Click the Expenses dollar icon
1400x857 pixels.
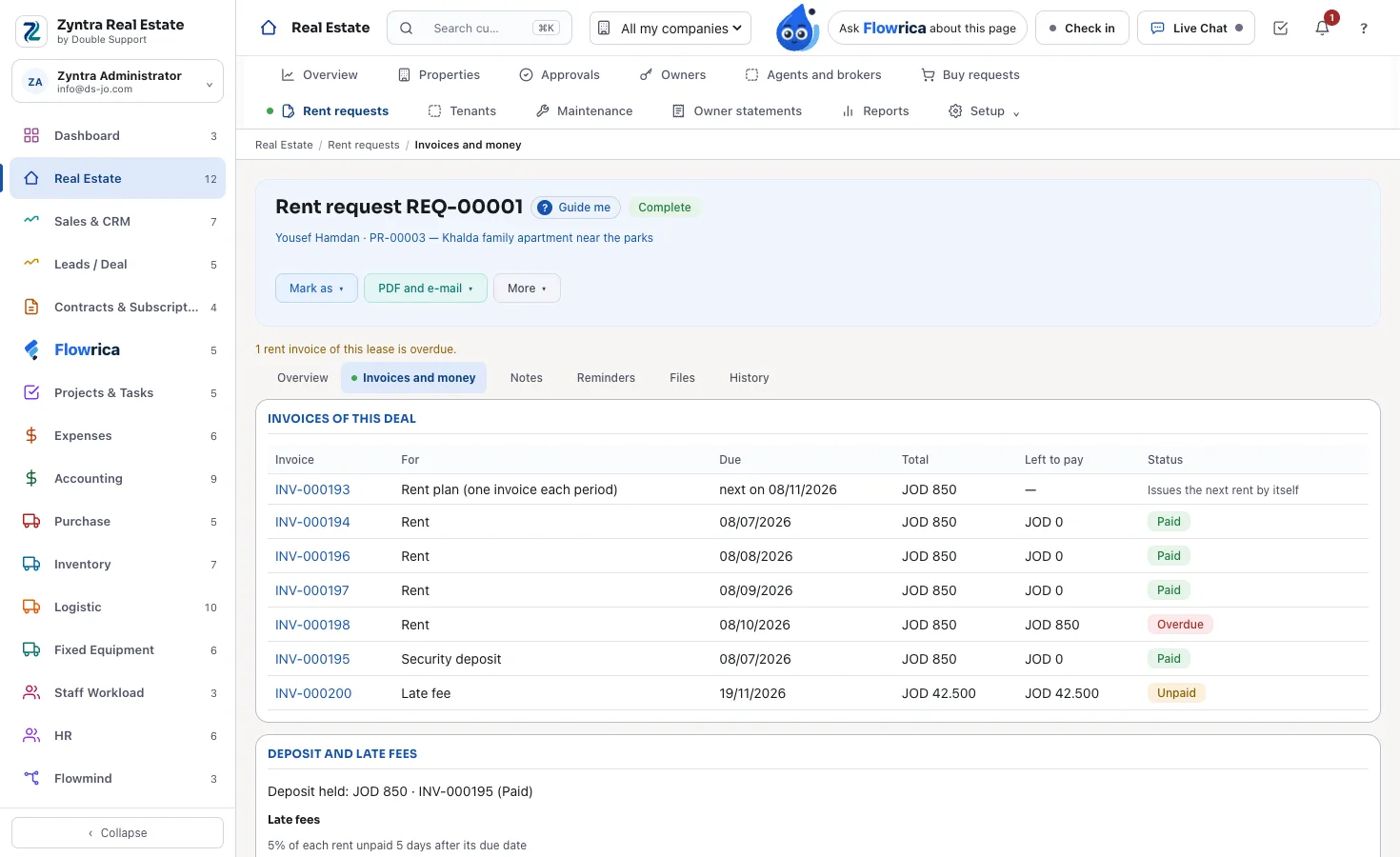point(31,435)
